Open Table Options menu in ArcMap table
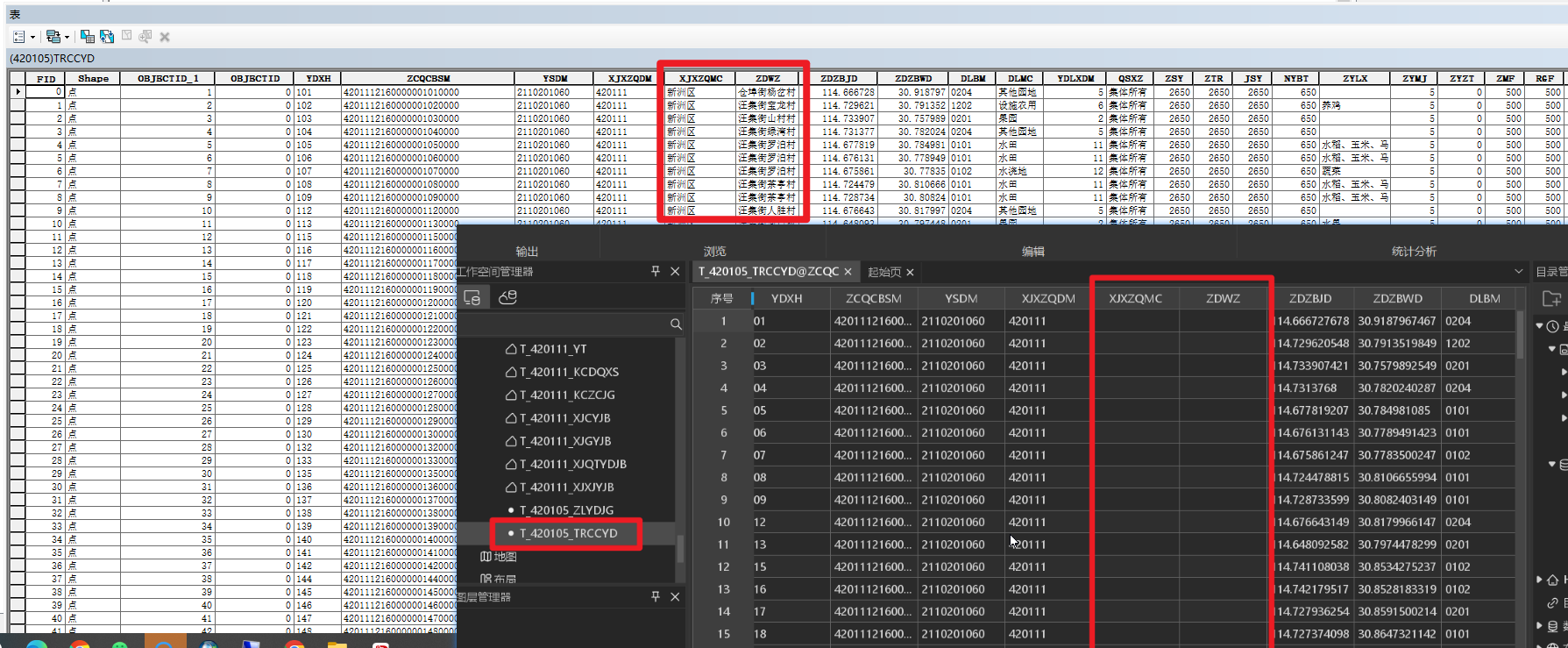 (19, 37)
